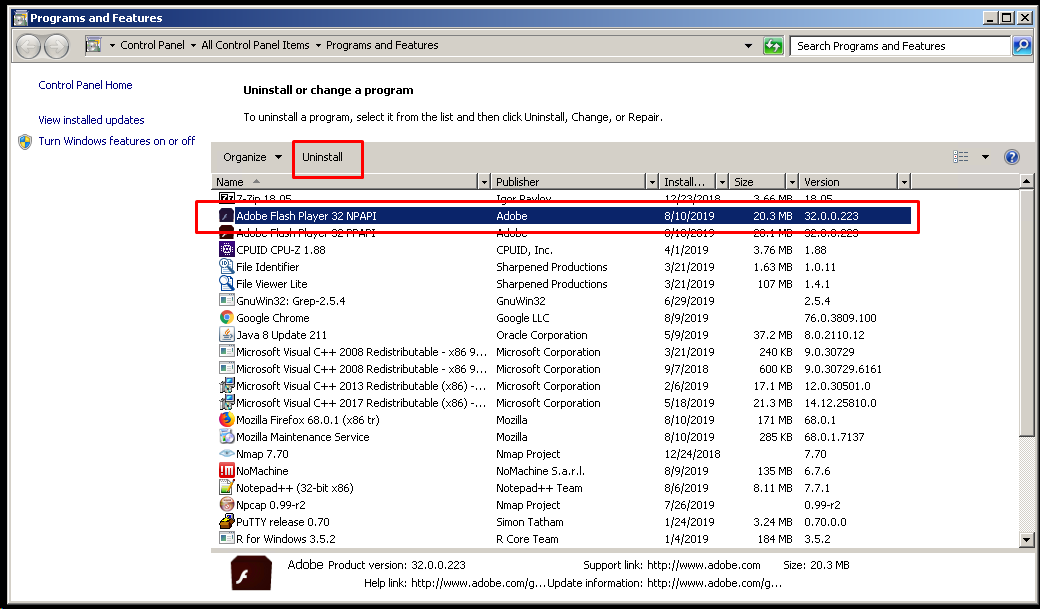Click the R for Windows icon
This screenshot has height=609, width=1040.
pyautogui.click(x=227, y=539)
